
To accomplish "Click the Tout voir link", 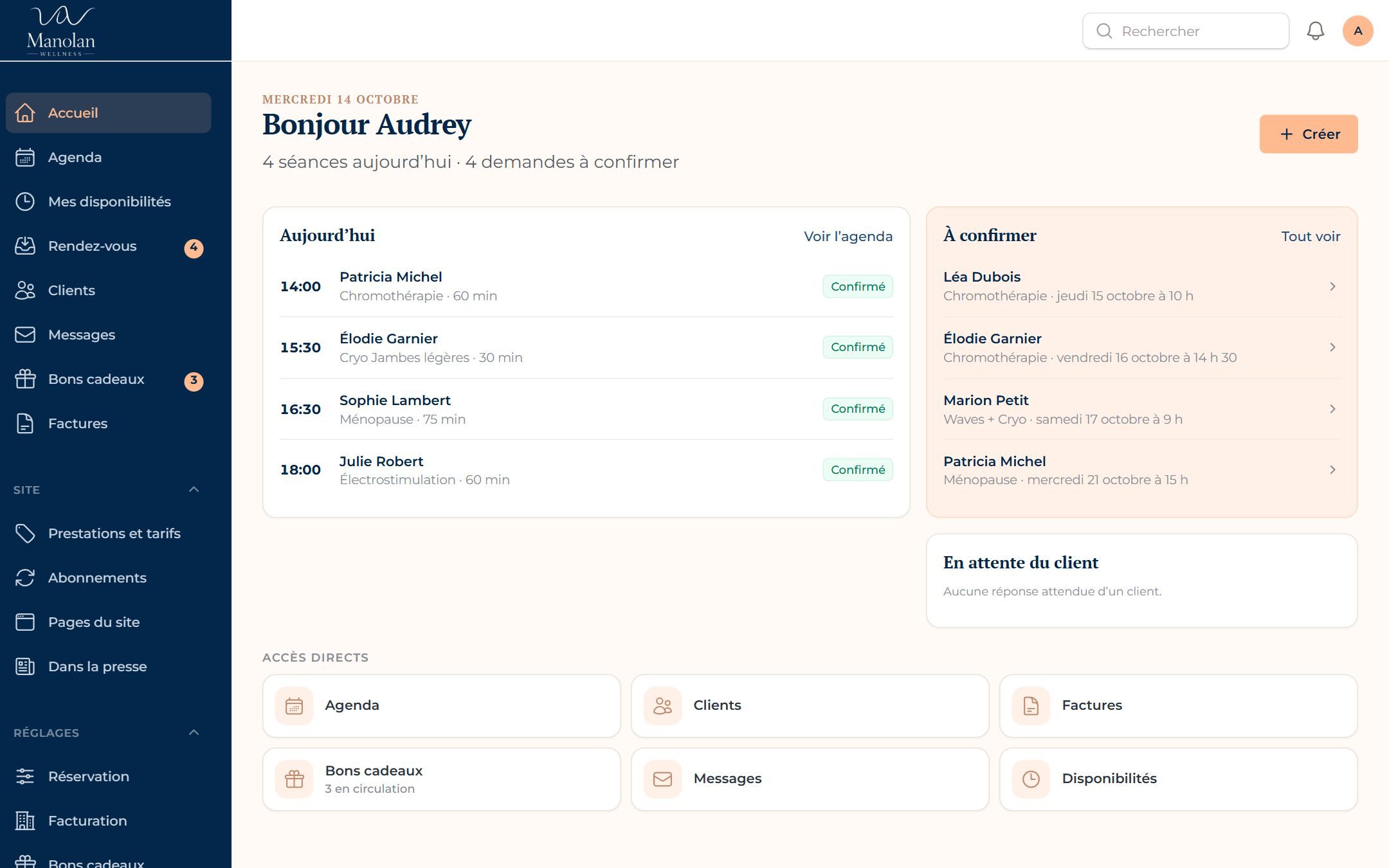I will (x=1311, y=236).
